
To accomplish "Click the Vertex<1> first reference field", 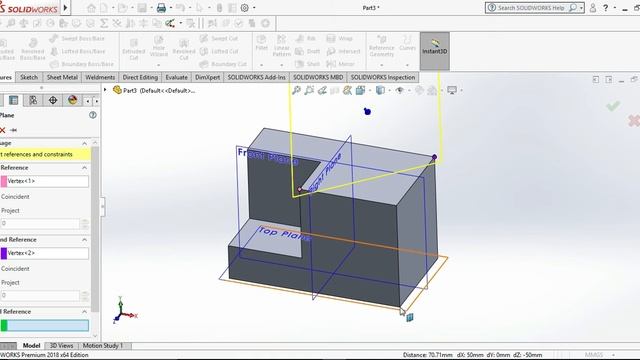I will 44,181.
